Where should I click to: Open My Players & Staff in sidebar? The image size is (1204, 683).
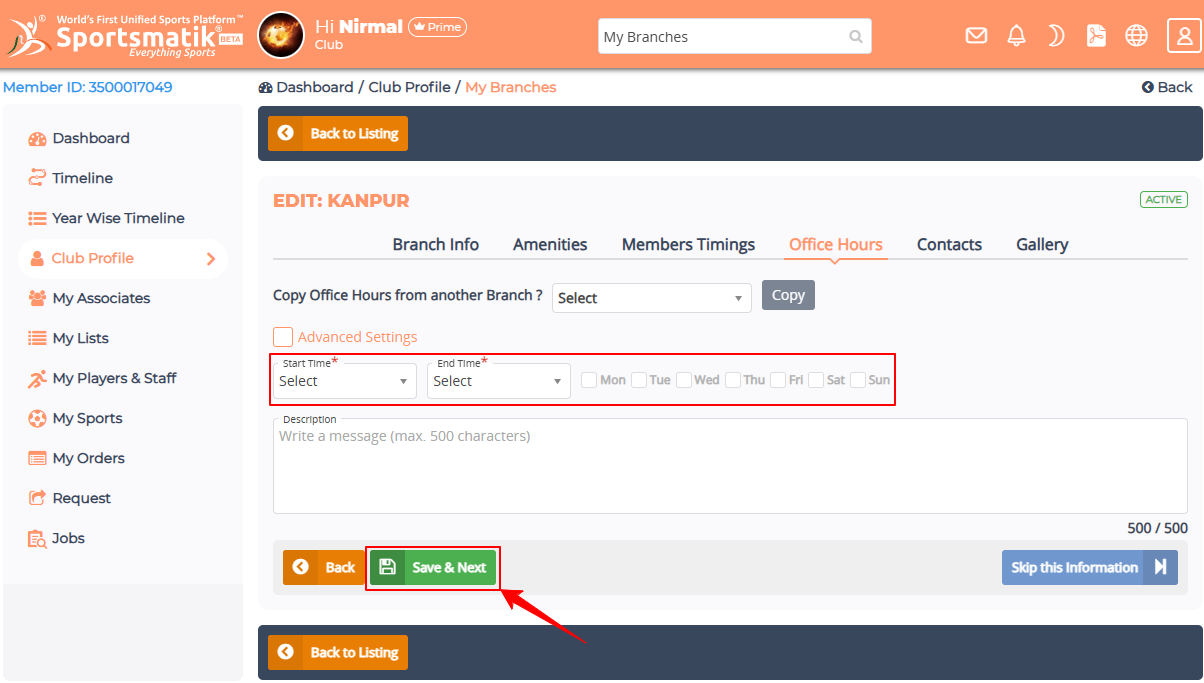click(114, 378)
